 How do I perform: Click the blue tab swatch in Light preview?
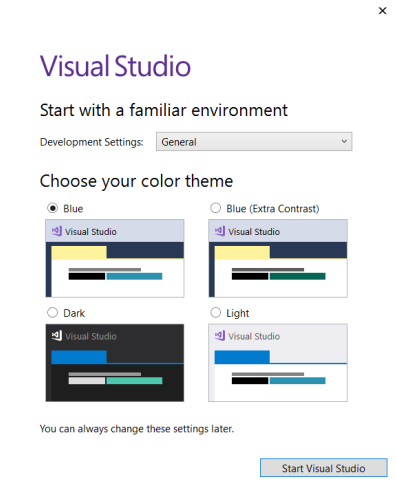pos(242,357)
